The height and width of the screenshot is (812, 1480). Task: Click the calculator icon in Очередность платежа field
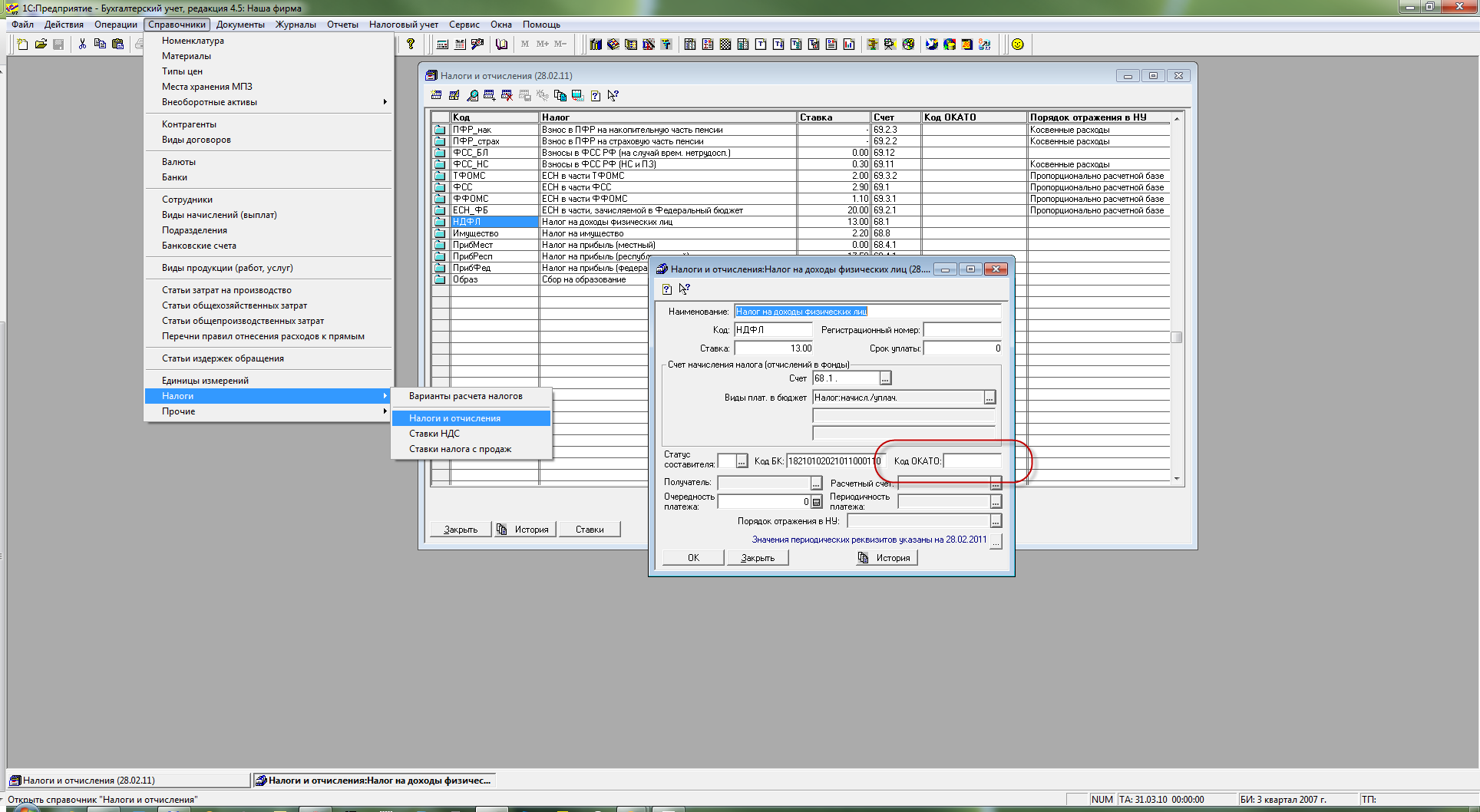[817, 502]
